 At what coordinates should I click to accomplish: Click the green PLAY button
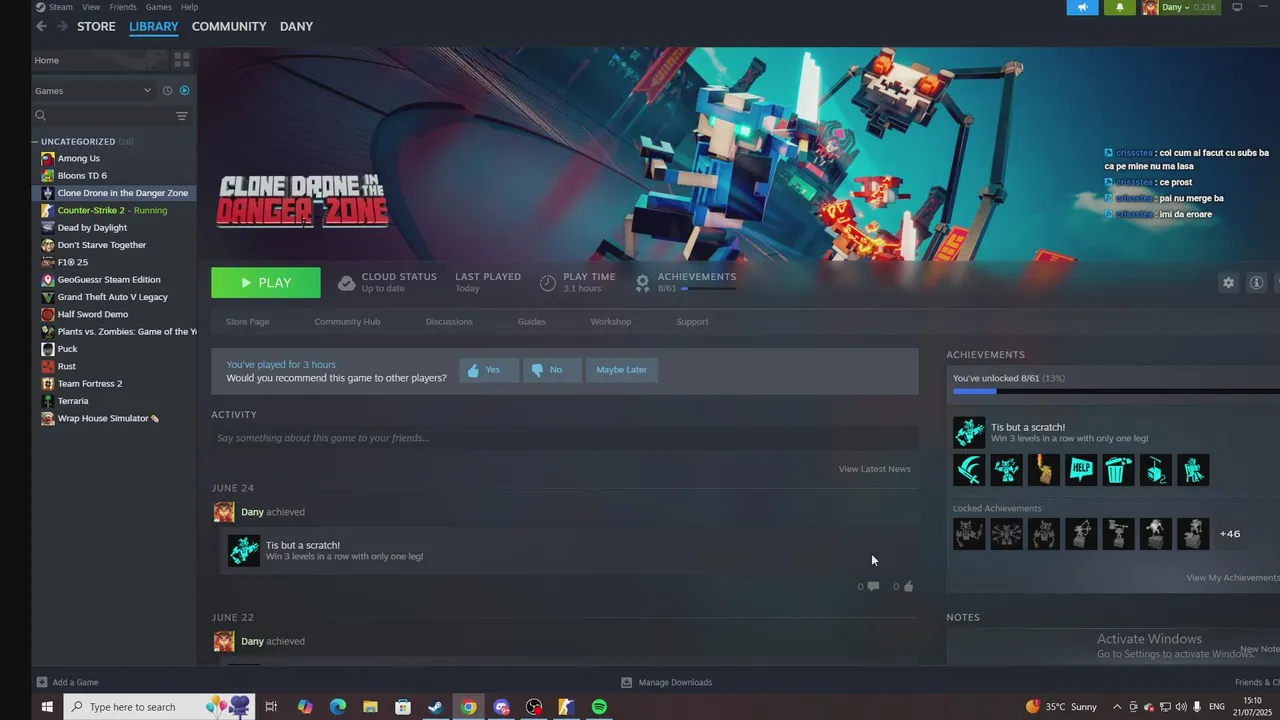pyautogui.click(x=266, y=283)
